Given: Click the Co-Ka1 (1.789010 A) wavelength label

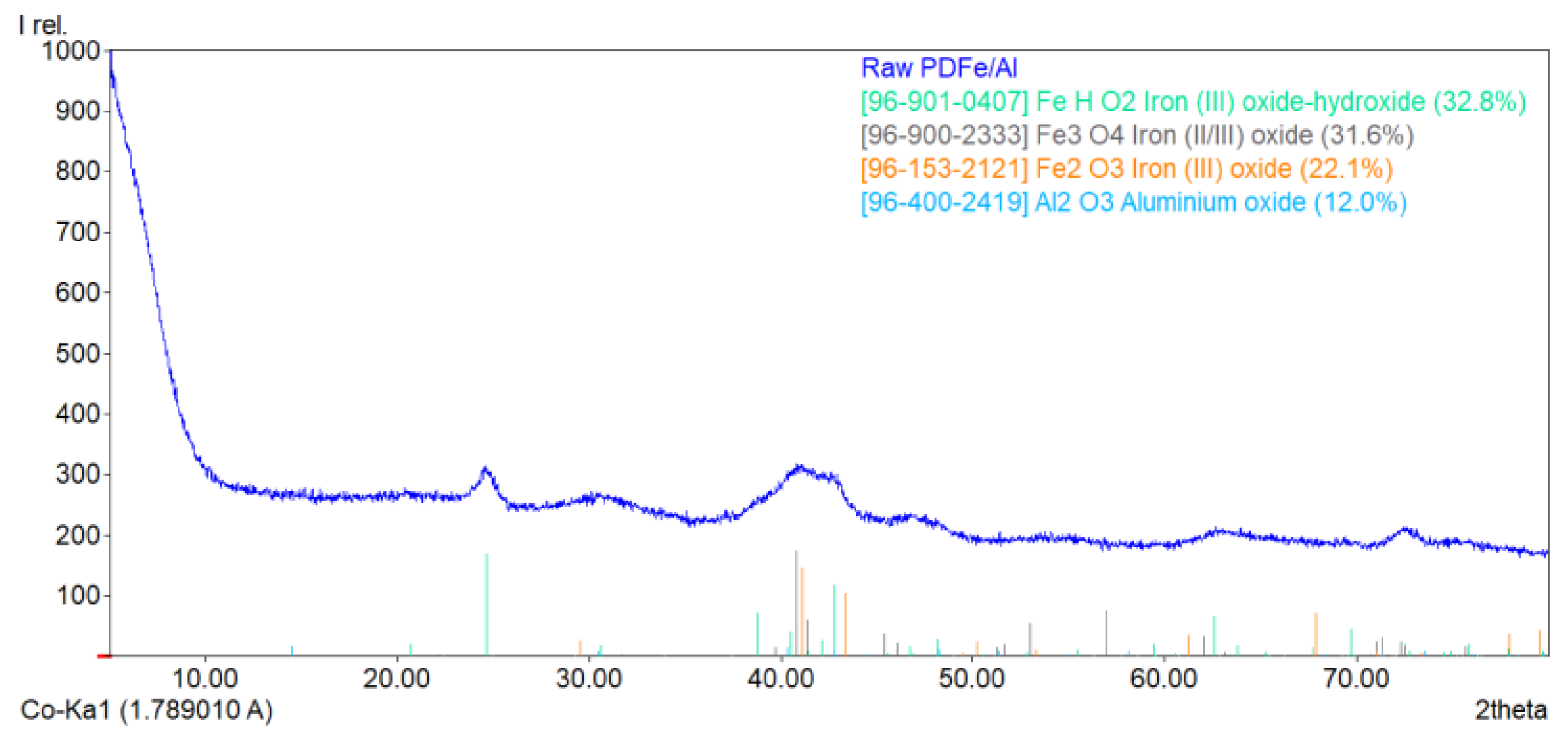Looking at the screenshot, I should click(146, 710).
